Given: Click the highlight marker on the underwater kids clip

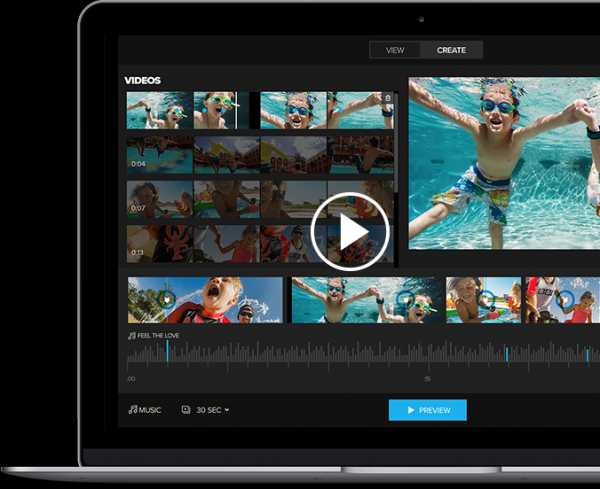Looking at the screenshot, I should coord(404,298).
